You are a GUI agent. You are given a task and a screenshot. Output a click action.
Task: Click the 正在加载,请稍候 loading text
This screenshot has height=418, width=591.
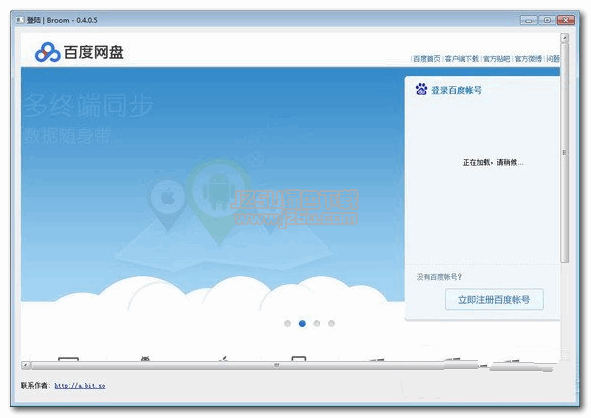pyautogui.click(x=493, y=162)
